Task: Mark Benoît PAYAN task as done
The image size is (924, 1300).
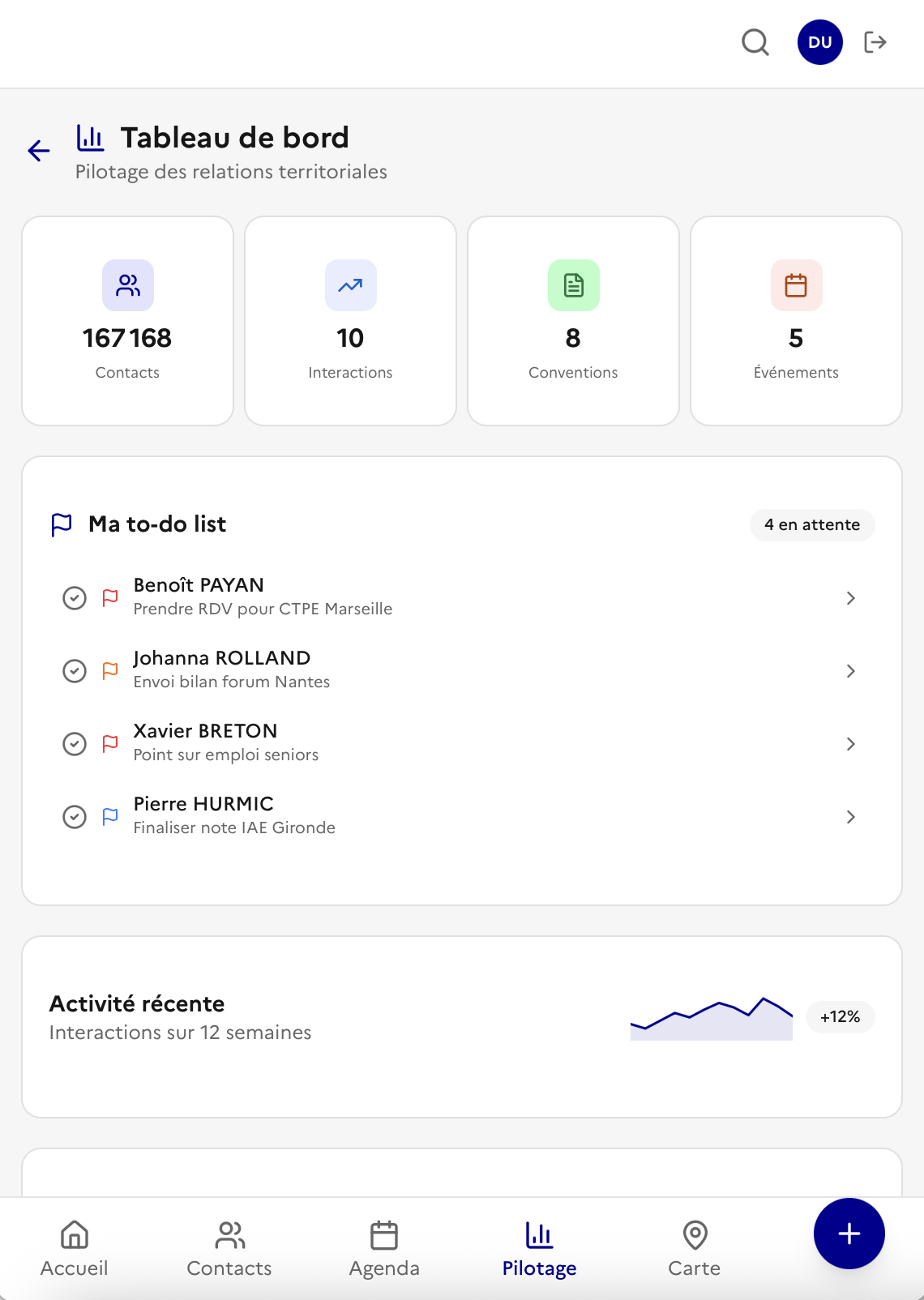Action: [75, 598]
